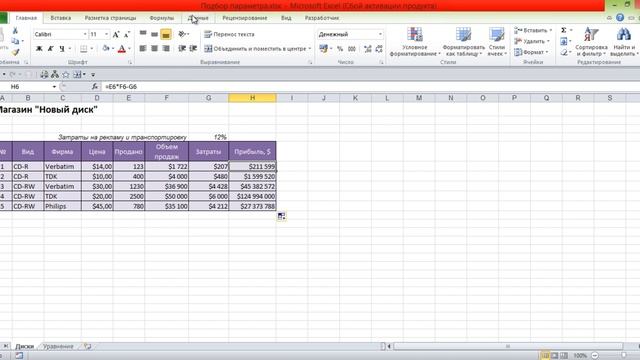Viewport: 640px width, 360px height.
Task: Open Найти и выделить menu
Action: pos(624,42)
